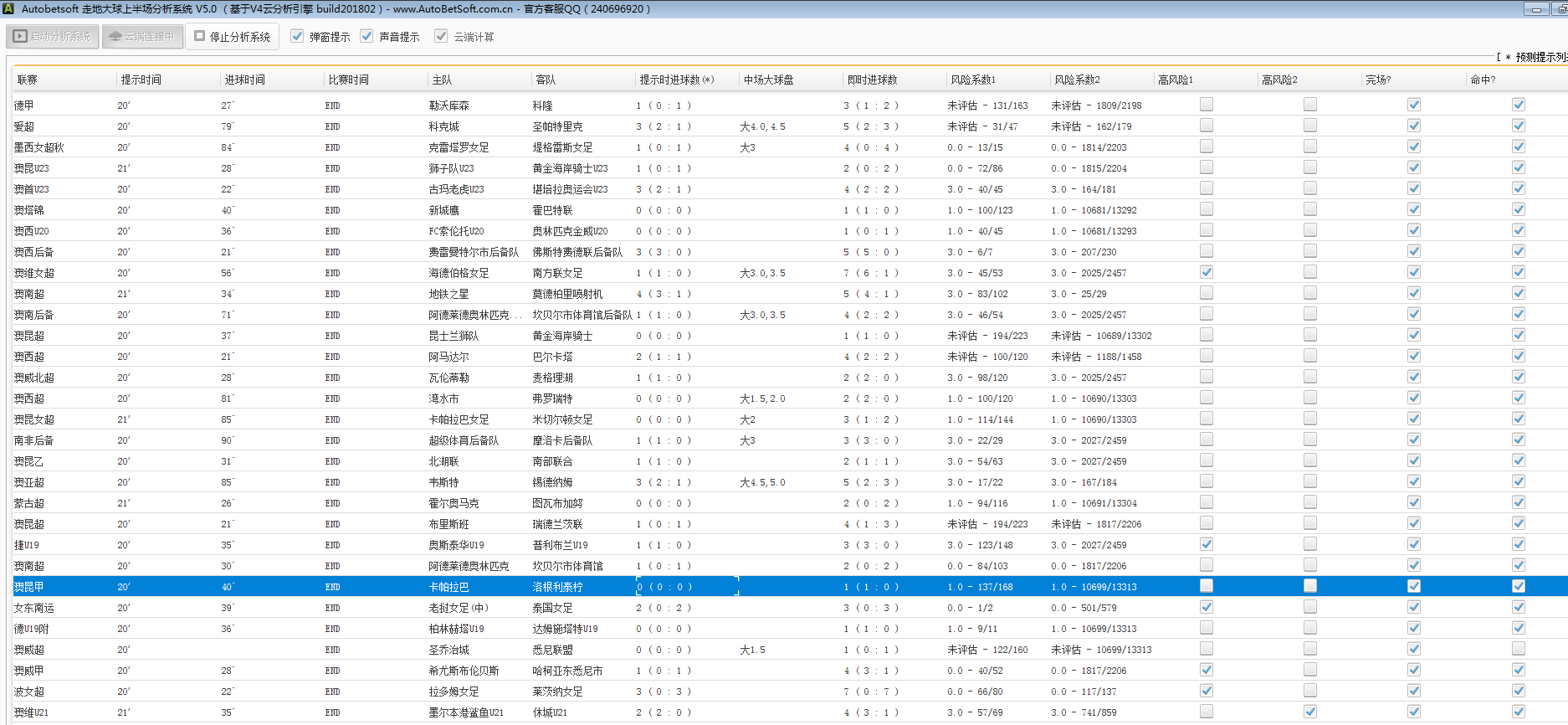
Task: Check 命中? box in the 圣乔治城 row
Action: [x=1518, y=649]
